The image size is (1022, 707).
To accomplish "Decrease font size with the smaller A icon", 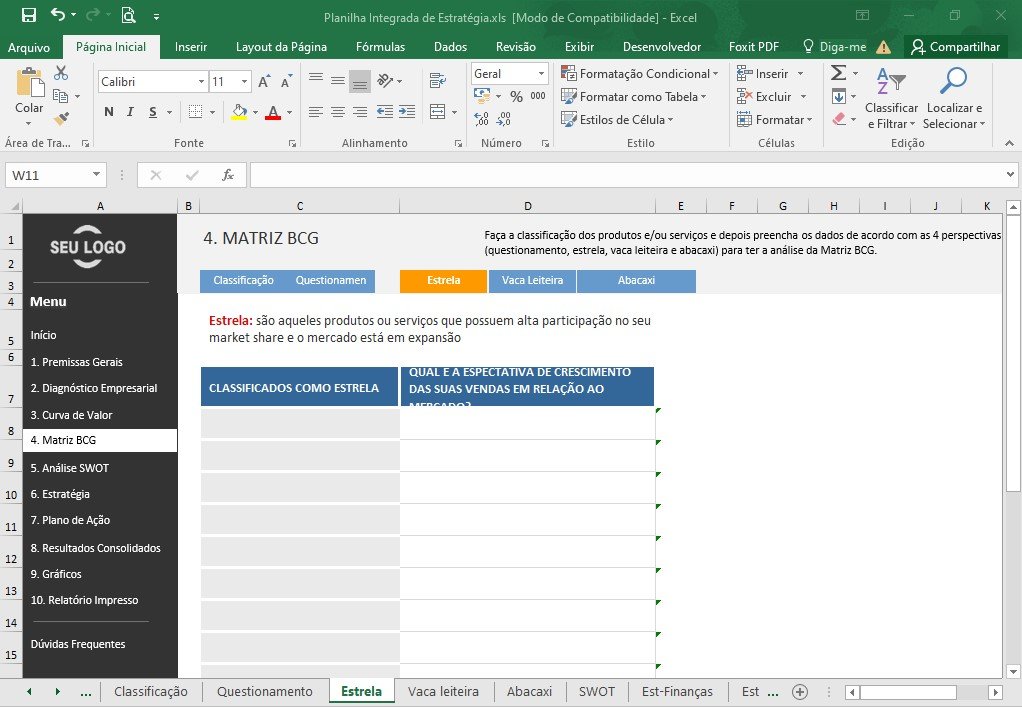I will pyautogui.click(x=285, y=81).
